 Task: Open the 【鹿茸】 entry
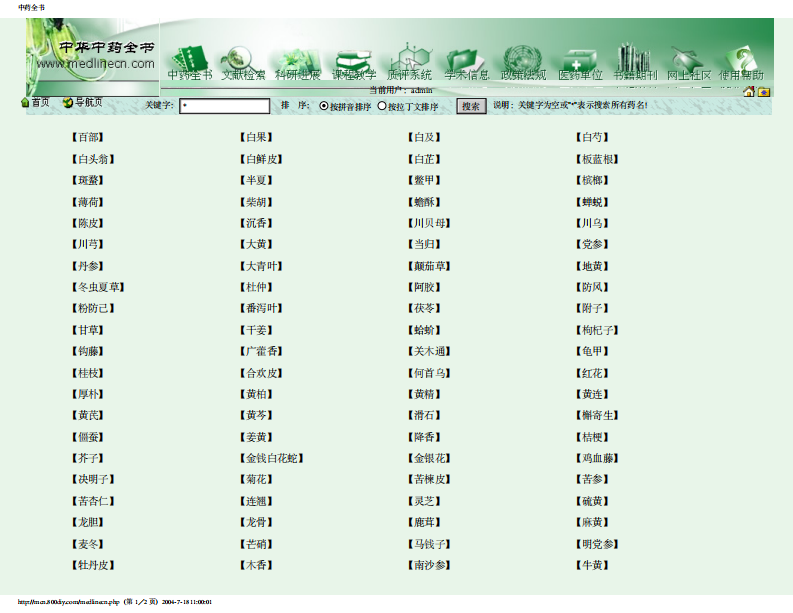click(424, 522)
